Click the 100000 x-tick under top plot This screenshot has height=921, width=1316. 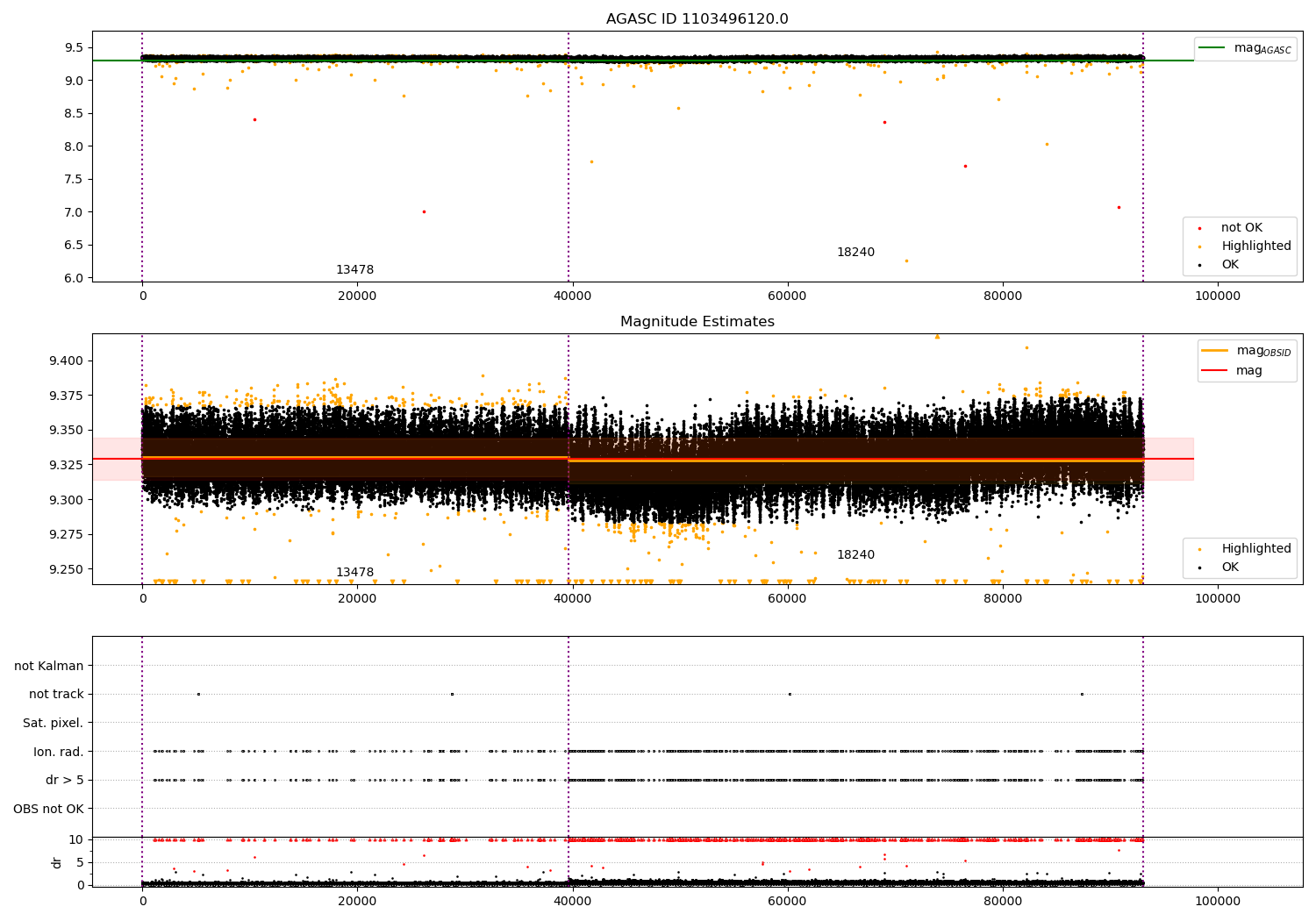pyautogui.click(x=1219, y=296)
